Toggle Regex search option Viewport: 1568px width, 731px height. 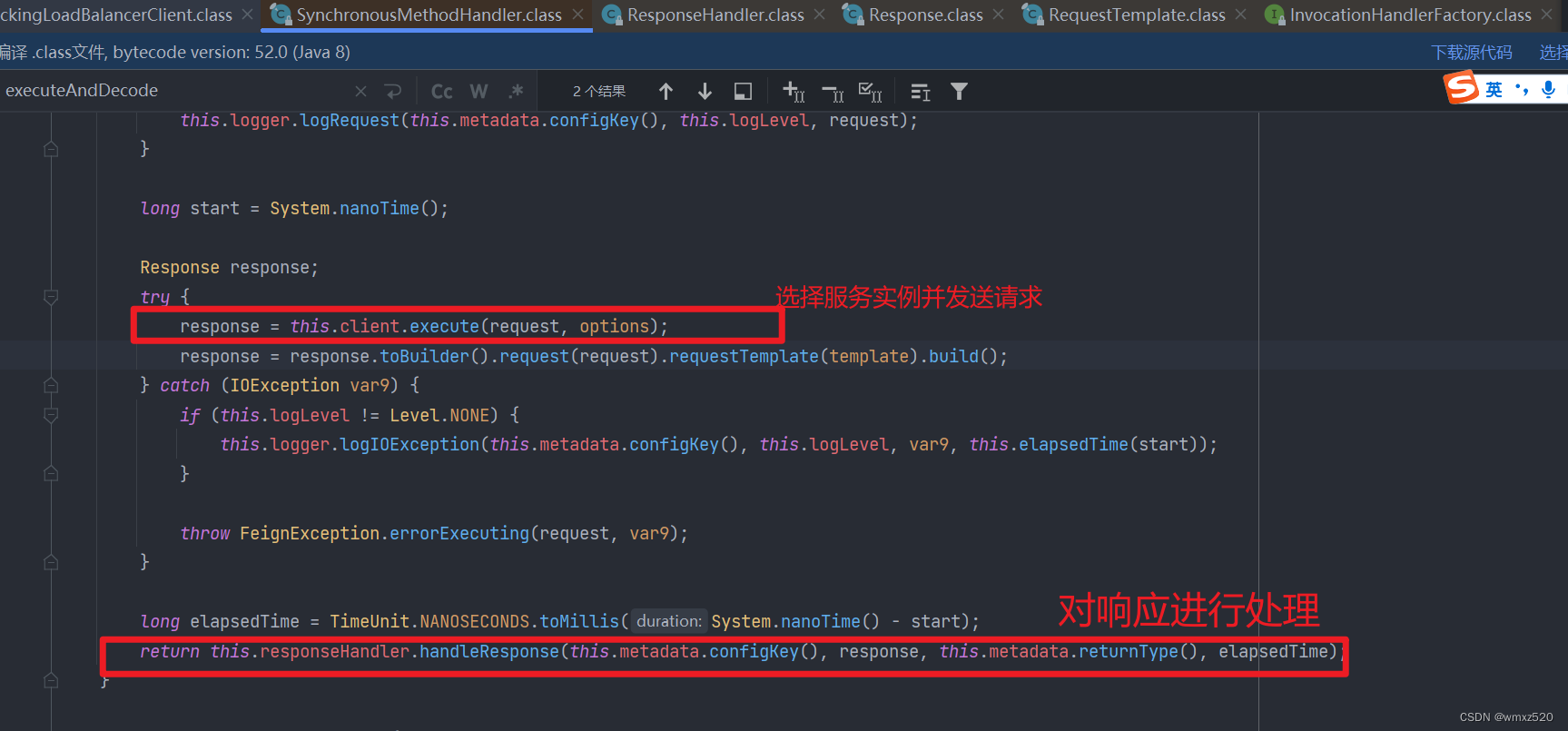tap(516, 92)
